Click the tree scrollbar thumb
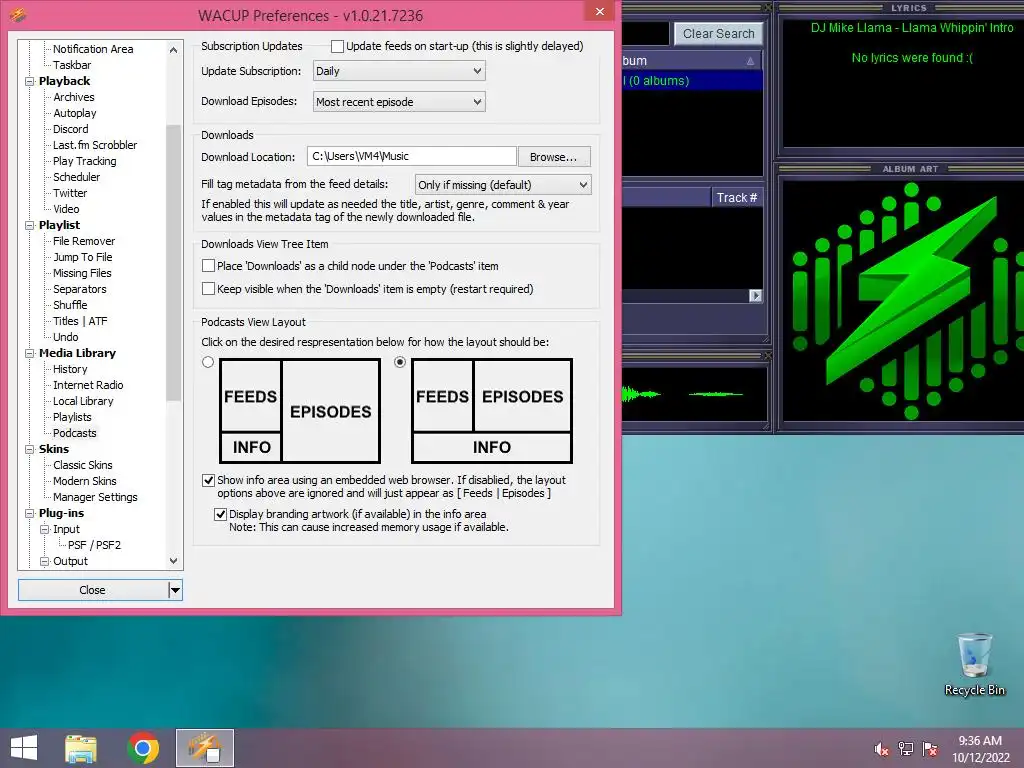Screen dimensions: 1024x768 (173, 262)
